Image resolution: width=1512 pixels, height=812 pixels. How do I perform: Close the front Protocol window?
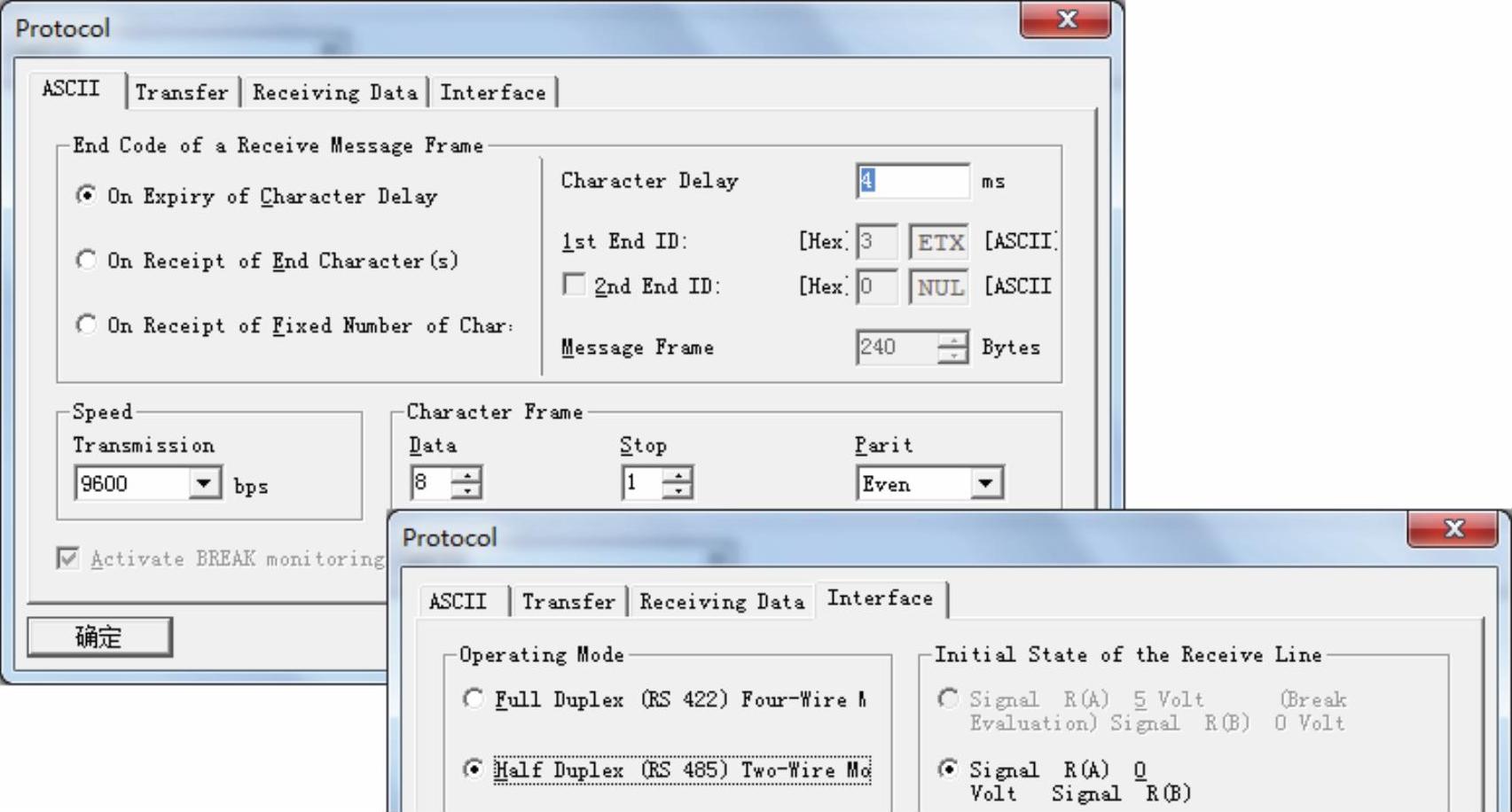pos(1453,528)
